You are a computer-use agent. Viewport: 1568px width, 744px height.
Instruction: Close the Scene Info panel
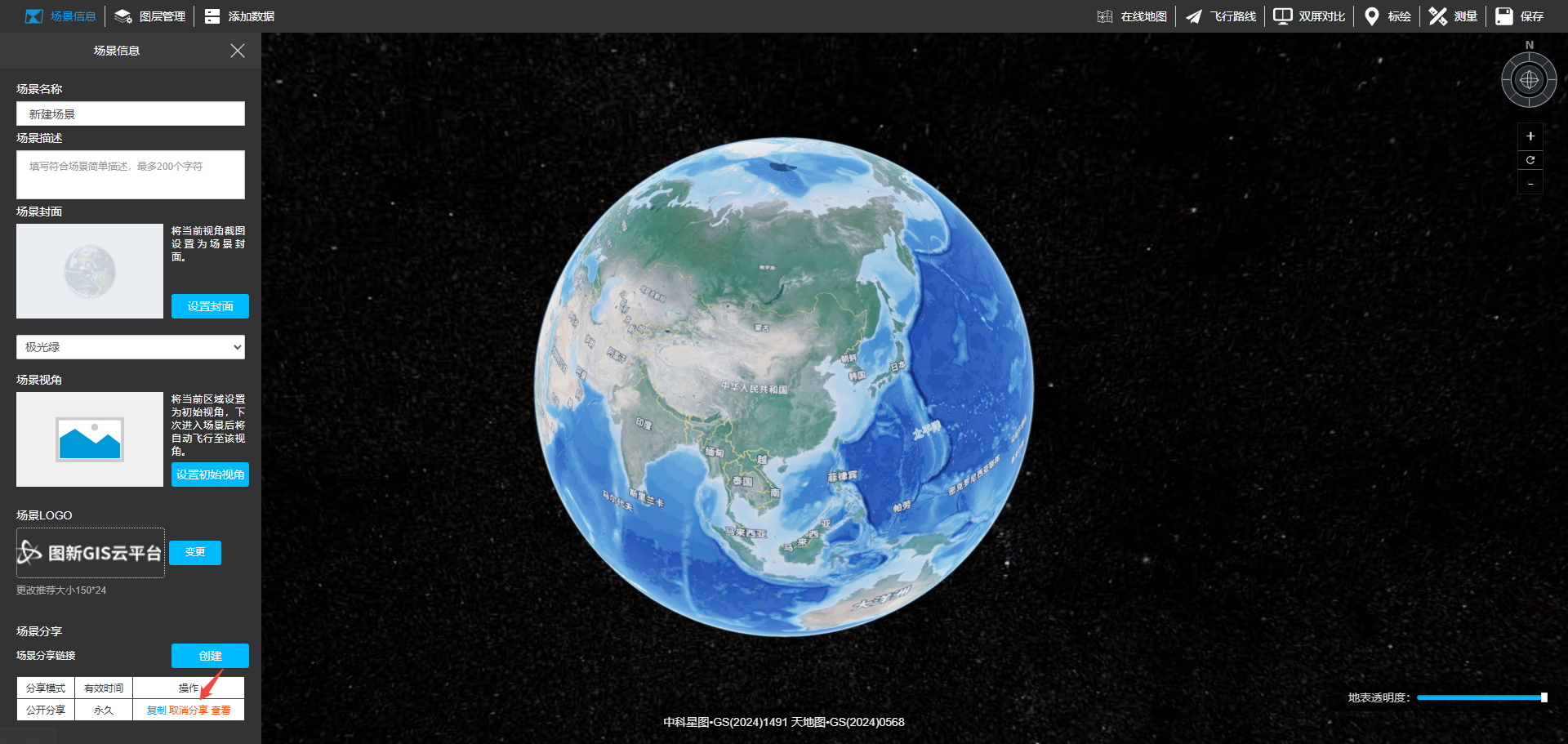pyautogui.click(x=238, y=51)
